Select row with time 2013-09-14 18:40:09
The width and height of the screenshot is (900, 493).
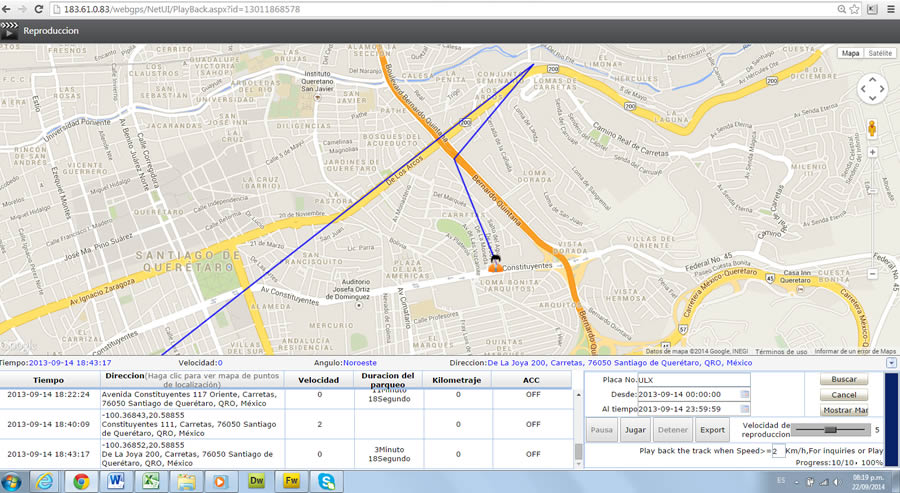pyautogui.click(x=286, y=424)
